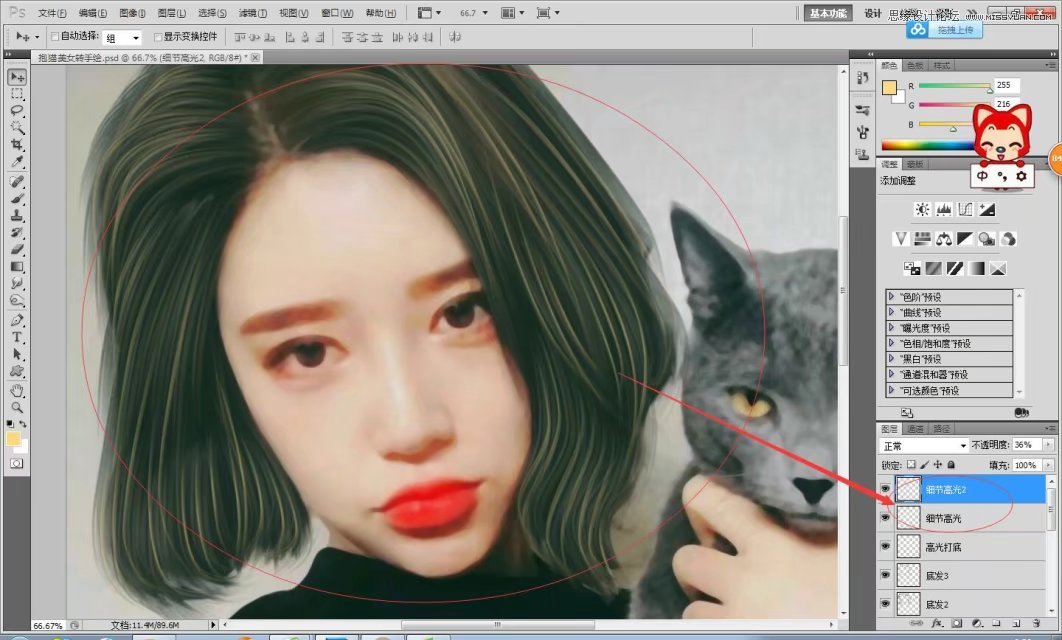
Task: Select the Lasso tool
Action: click(x=17, y=110)
